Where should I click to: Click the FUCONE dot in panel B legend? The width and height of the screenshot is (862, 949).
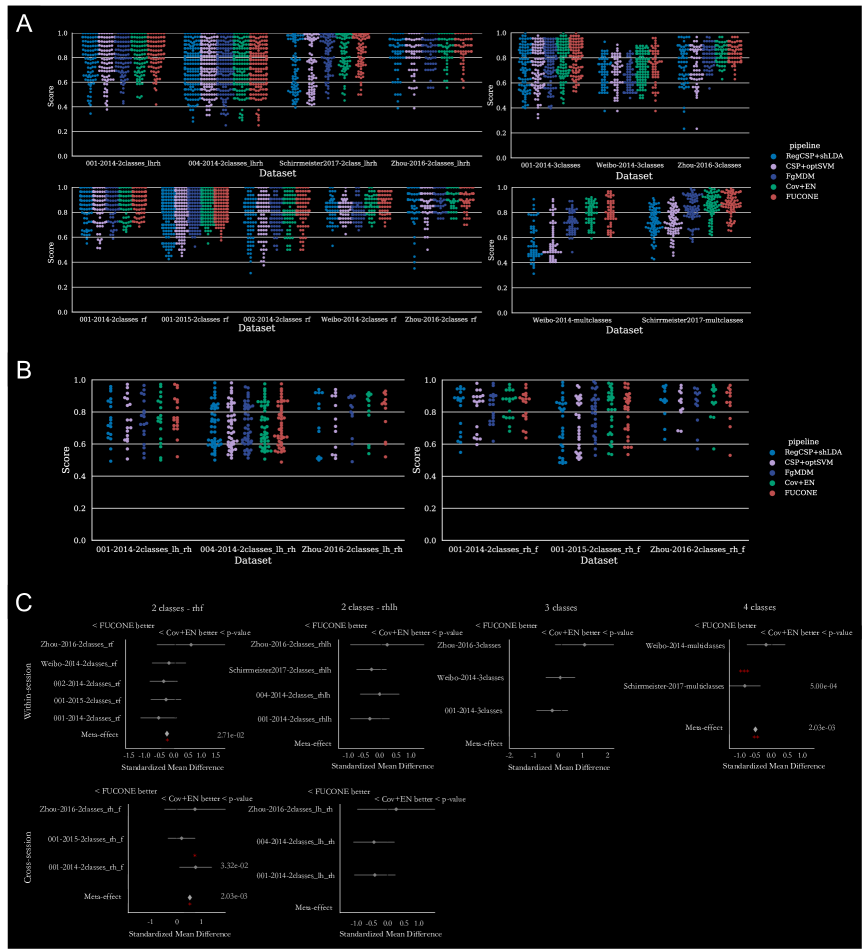(x=772, y=493)
